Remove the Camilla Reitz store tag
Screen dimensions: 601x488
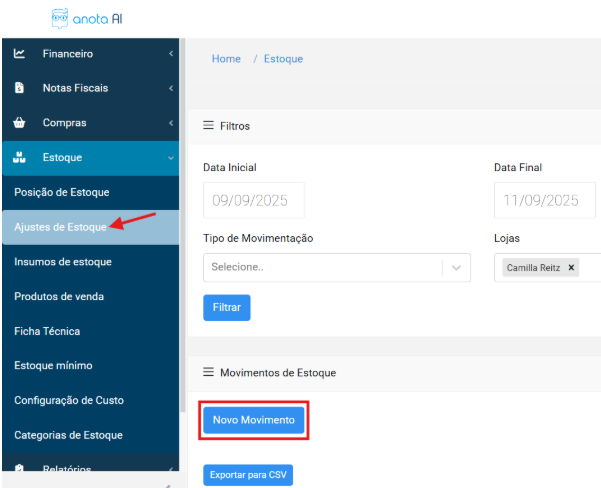tap(571, 268)
